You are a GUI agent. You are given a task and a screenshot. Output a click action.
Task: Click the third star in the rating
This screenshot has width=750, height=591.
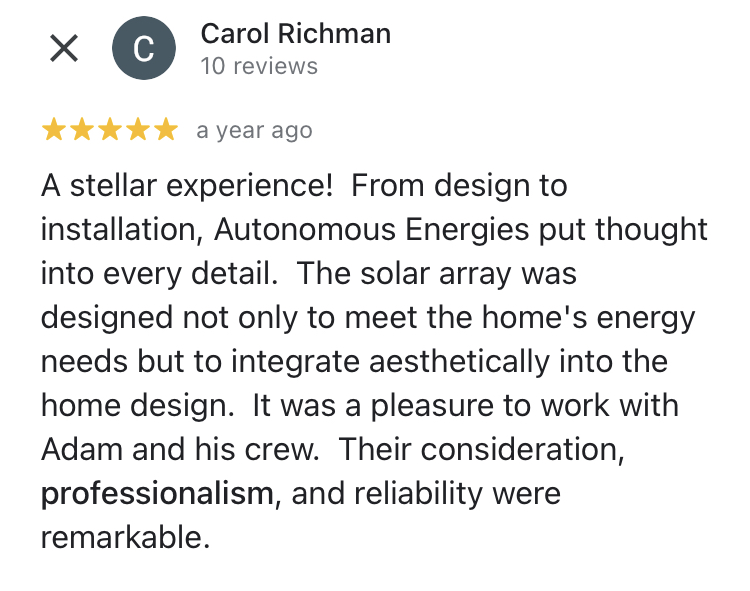109,130
